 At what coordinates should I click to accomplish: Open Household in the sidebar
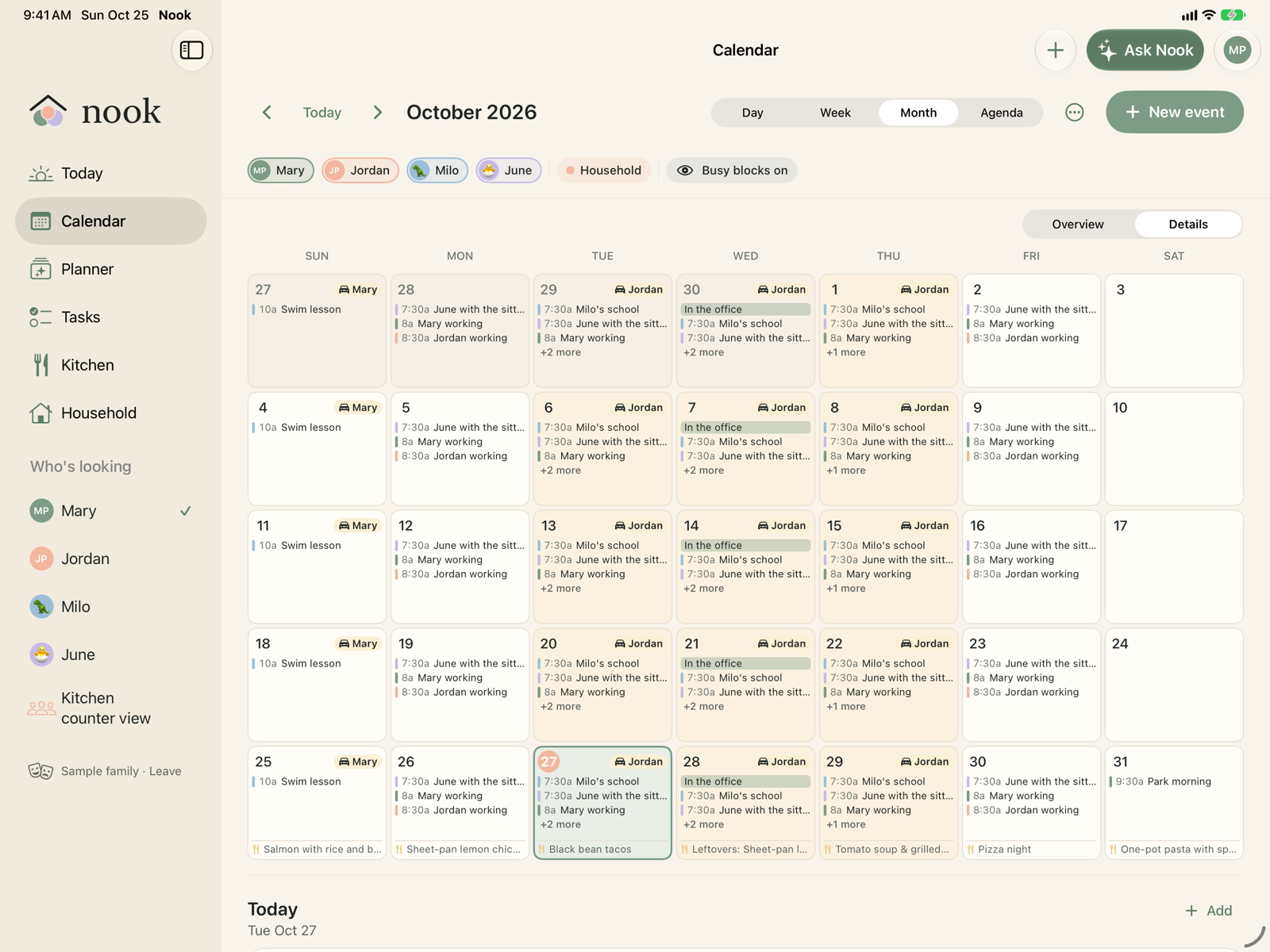(x=110, y=413)
